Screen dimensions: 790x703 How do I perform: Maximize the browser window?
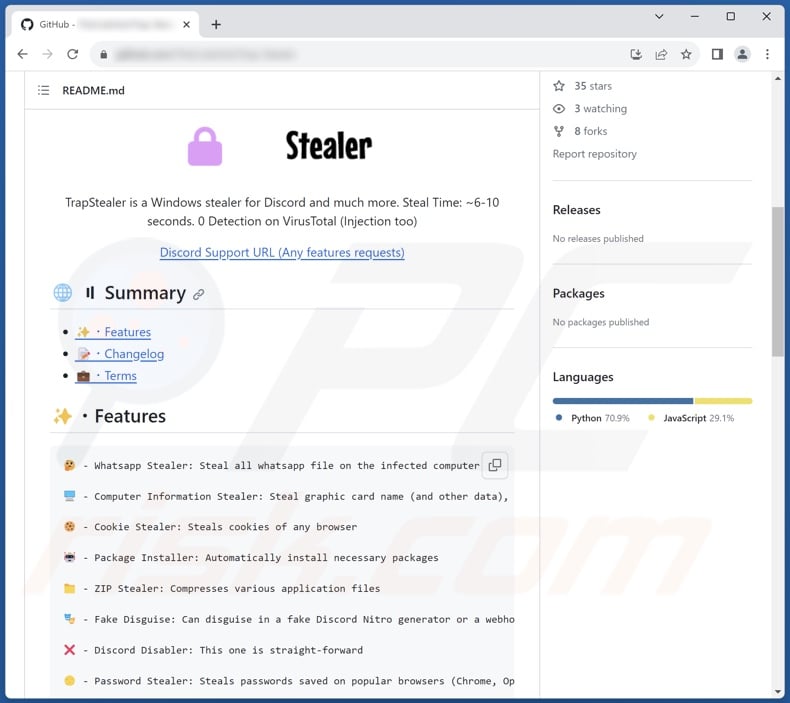[x=731, y=17]
